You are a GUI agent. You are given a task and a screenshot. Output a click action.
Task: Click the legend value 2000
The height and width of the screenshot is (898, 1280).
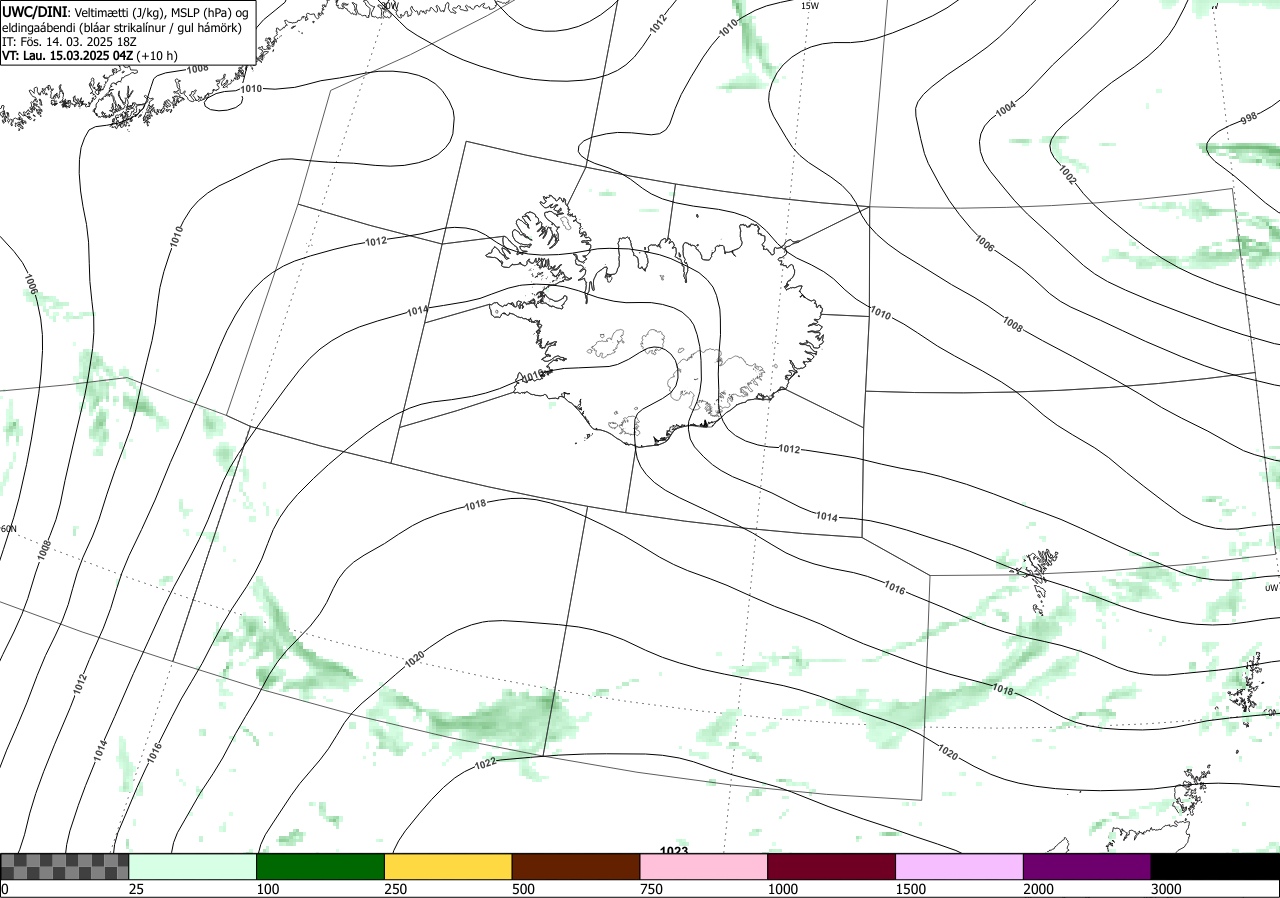(1039, 889)
